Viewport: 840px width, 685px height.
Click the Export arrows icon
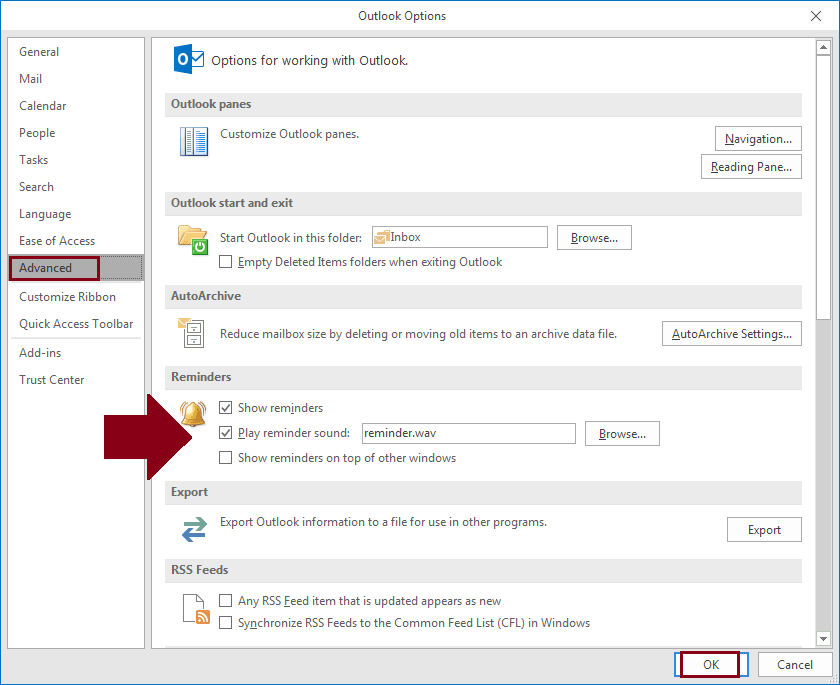(193, 529)
